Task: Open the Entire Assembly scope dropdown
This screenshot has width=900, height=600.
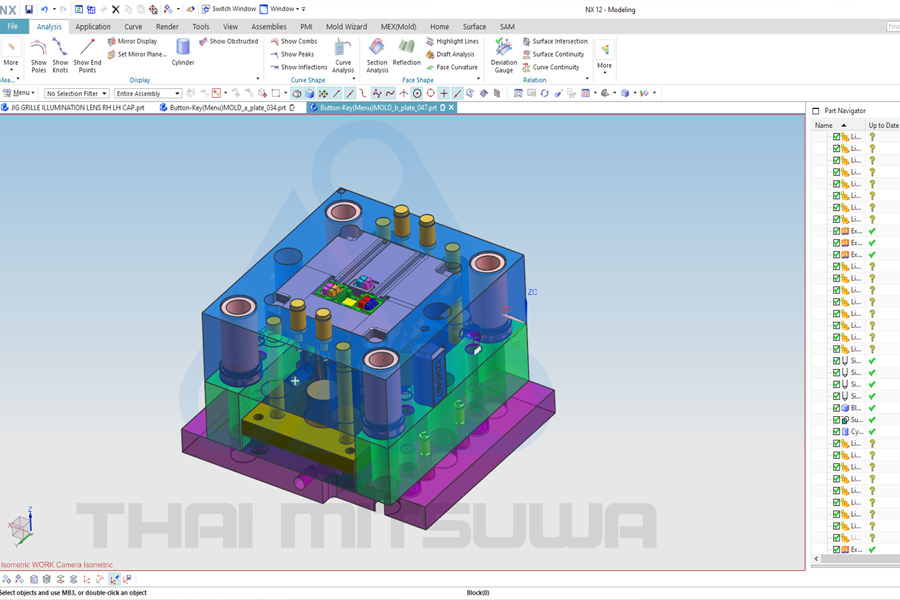Action: pyautogui.click(x=148, y=94)
